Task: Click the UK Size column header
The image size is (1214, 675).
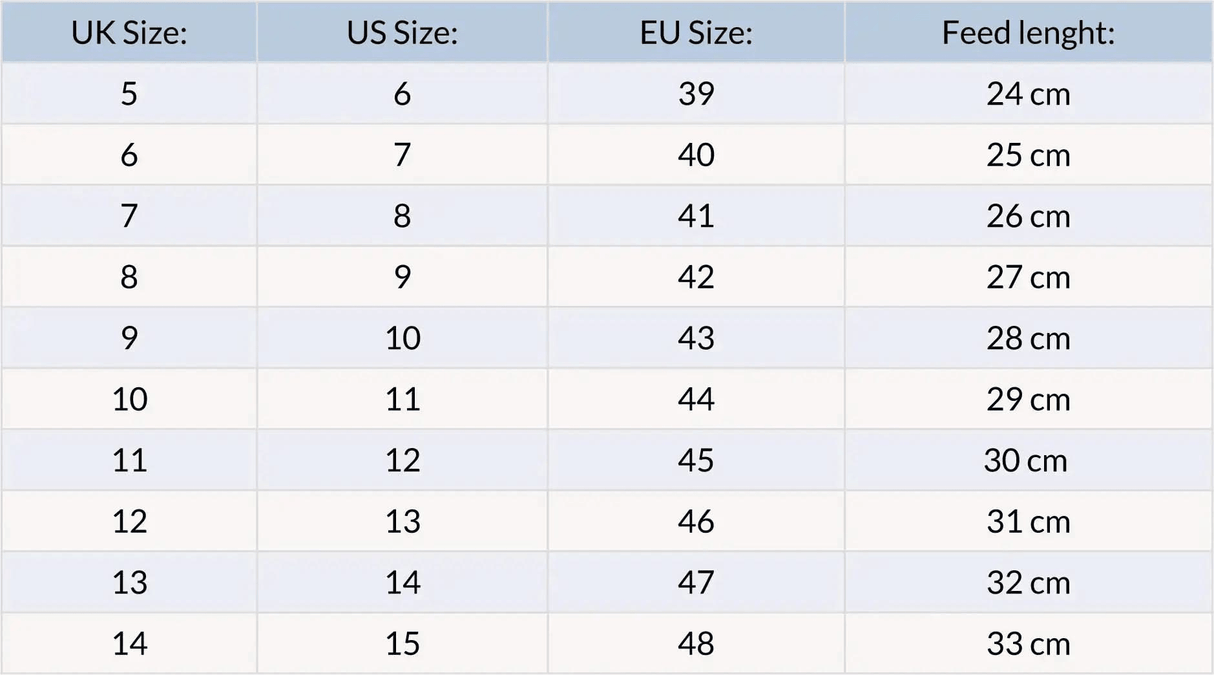Action: [x=129, y=33]
